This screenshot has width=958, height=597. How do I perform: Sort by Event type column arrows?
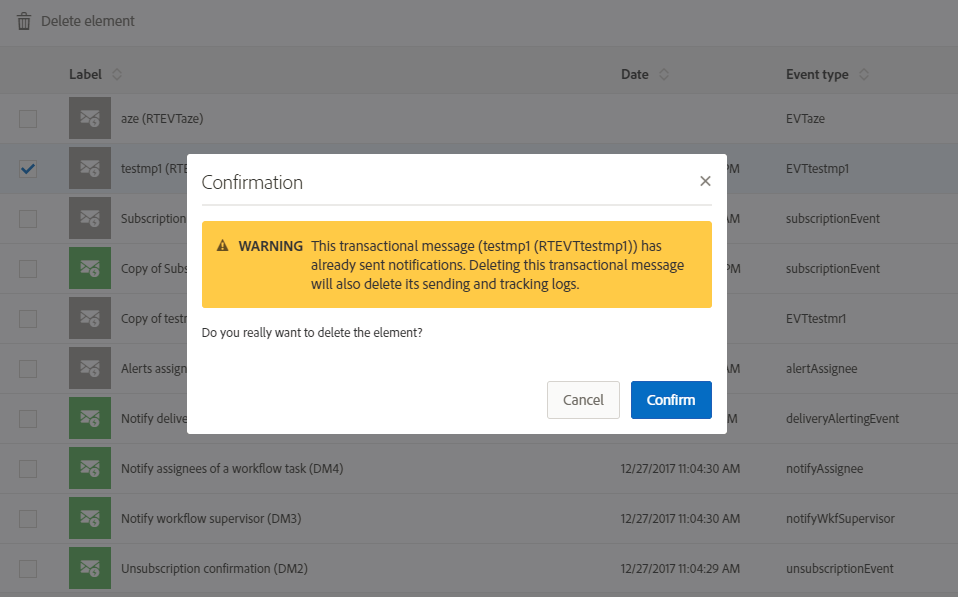pyautogui.click(x=864, y=75)
